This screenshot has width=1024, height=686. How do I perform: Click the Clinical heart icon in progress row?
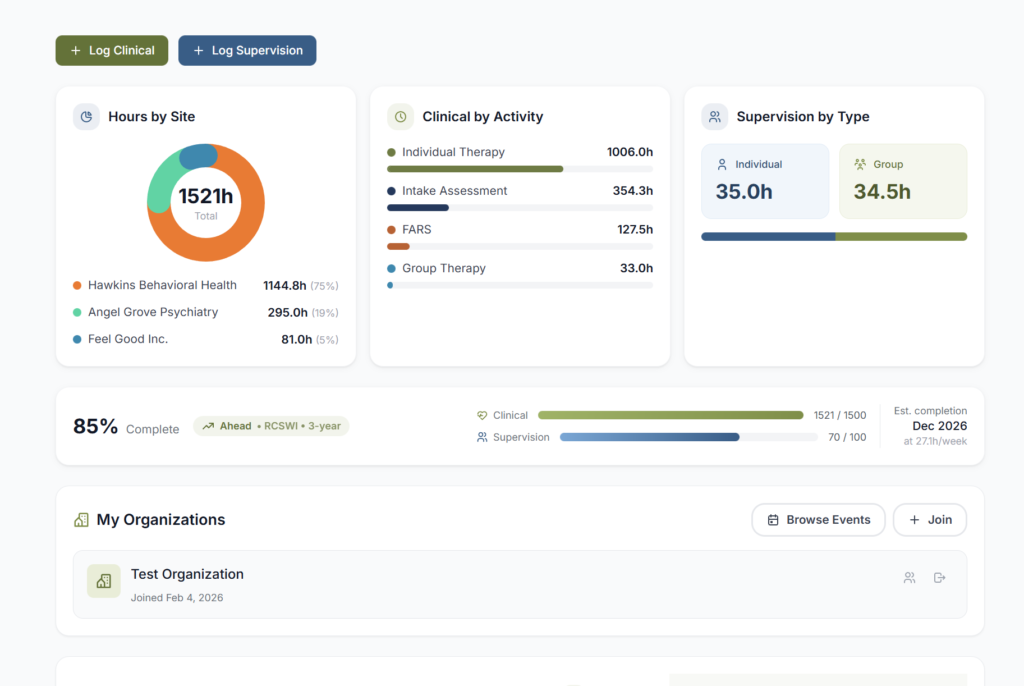(482, 415)
